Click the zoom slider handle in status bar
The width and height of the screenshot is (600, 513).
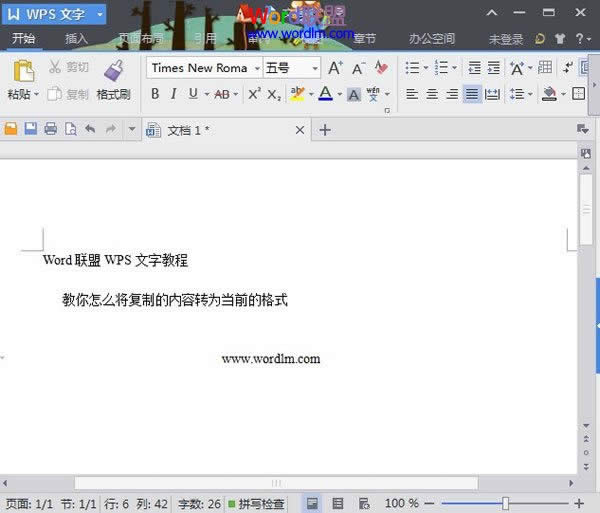(x=506, y=503)
